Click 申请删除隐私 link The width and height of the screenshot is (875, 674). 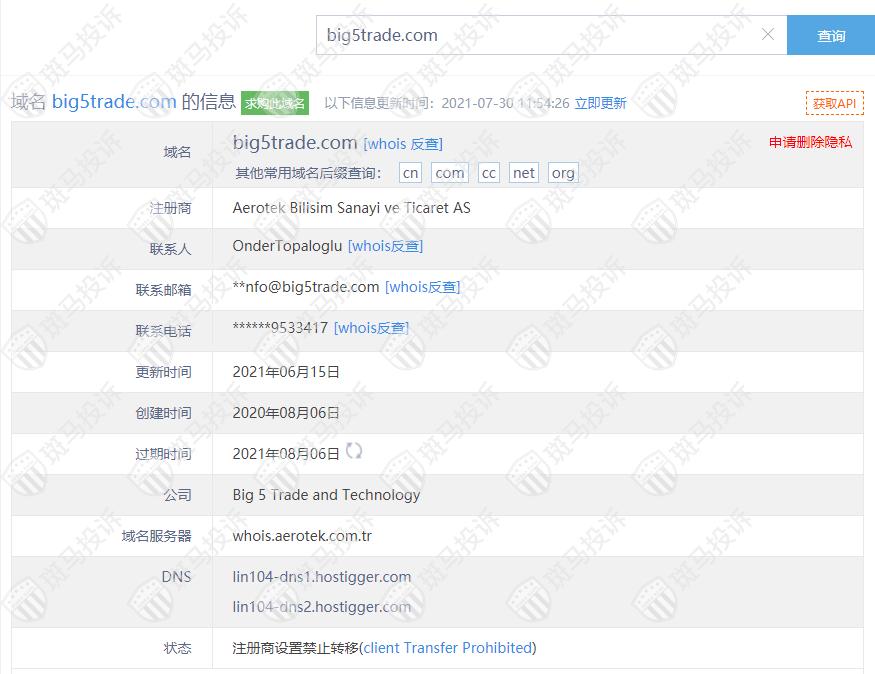point(810,142)
